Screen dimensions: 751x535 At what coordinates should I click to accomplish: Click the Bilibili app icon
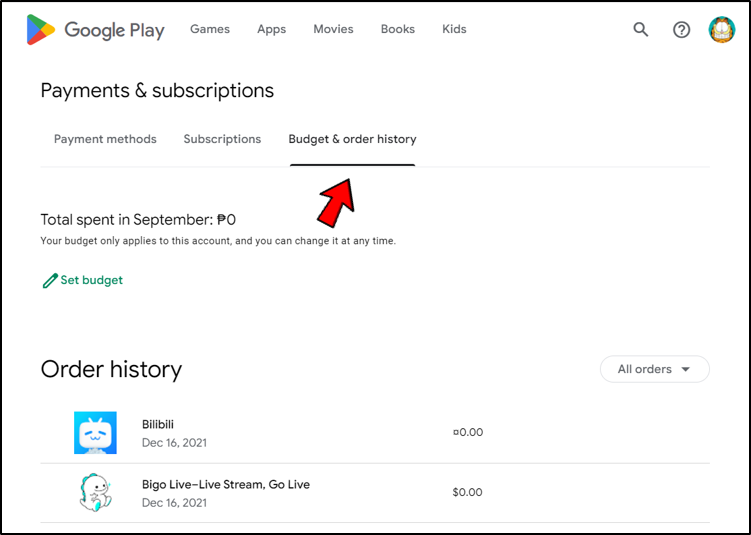(x=95, y=433)
